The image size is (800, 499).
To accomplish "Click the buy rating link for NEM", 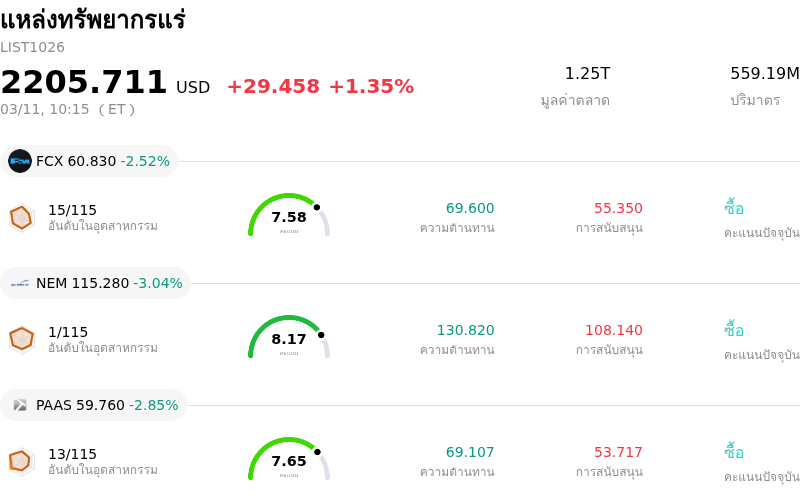I will tap(734, 330).
